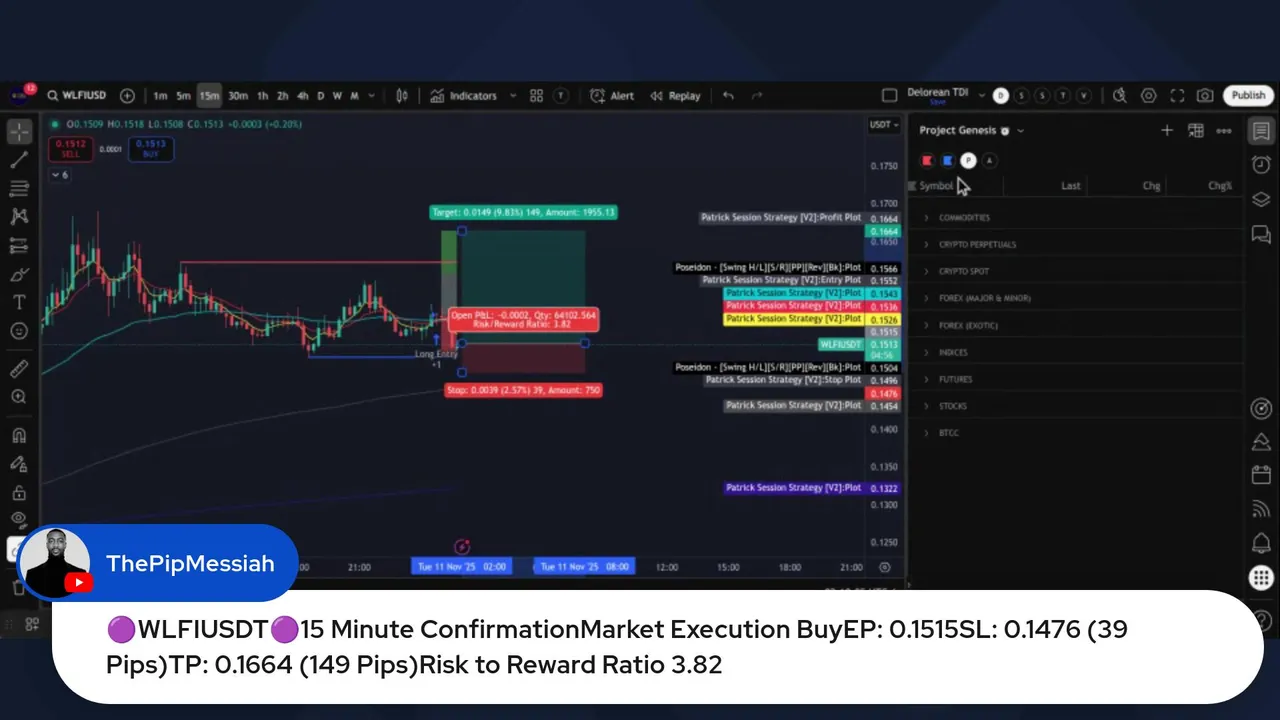The width and height of the screenshot is (1280, 720).
Task: Open the timeframe dropdown arrow after M
Action: coord(372,96)
